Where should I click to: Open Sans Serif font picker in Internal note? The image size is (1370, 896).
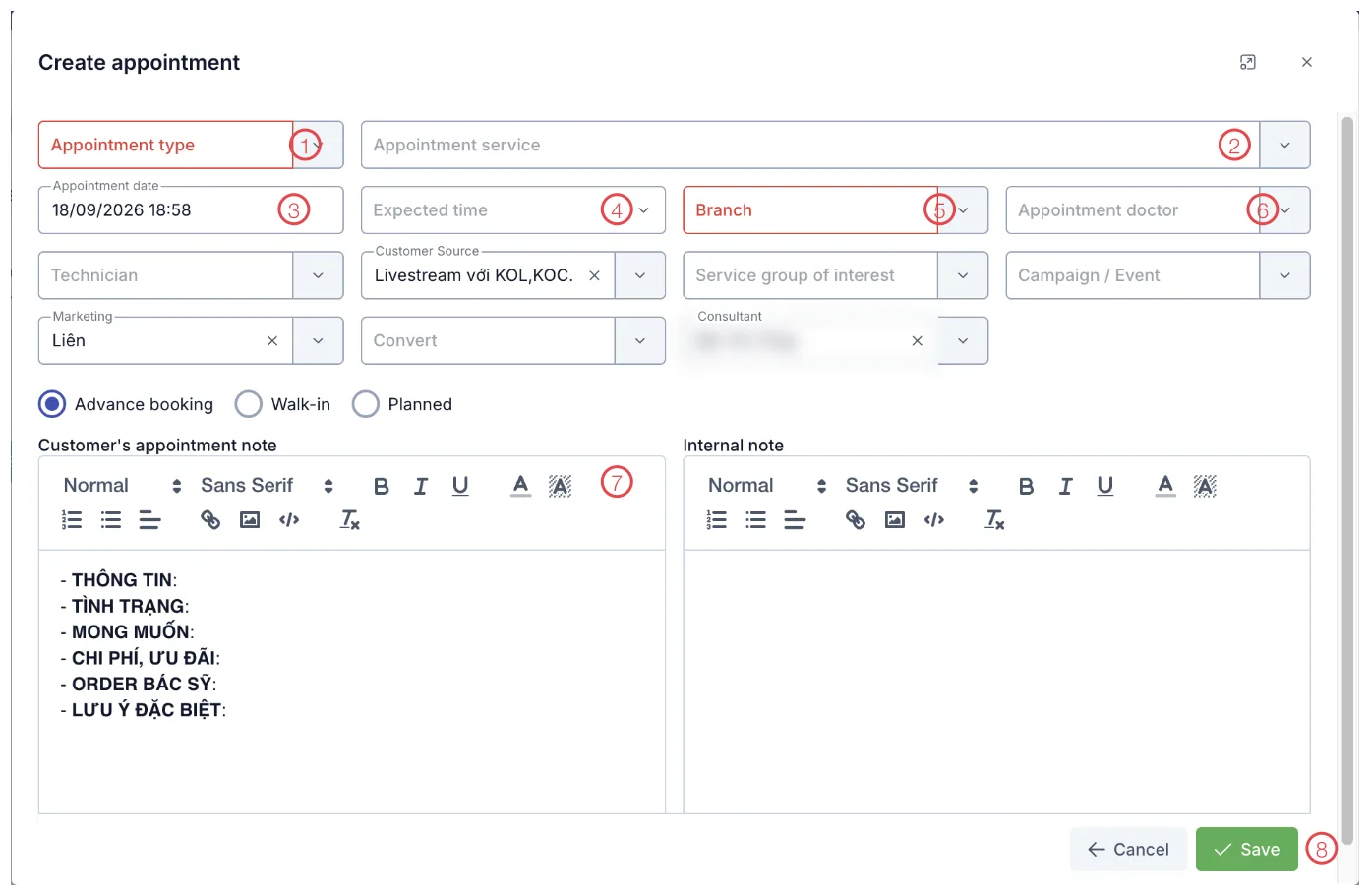pyautogui.click(x=912, y=486)
